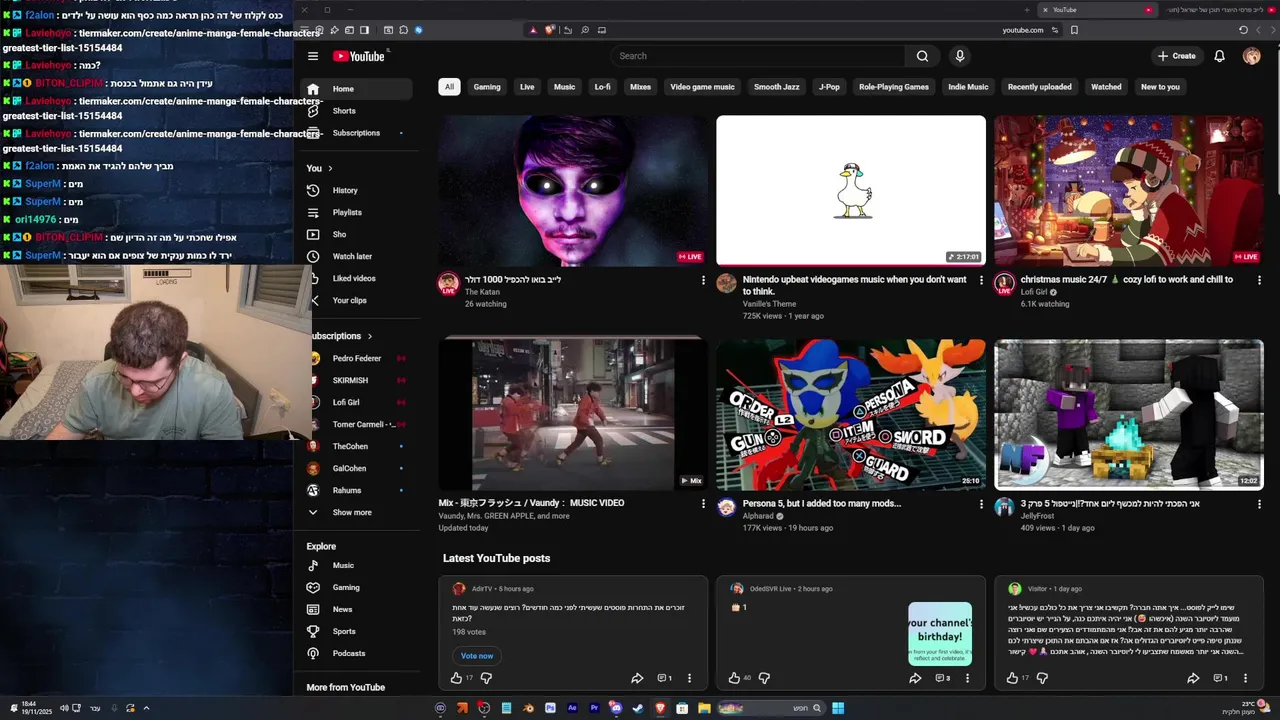Open the notifications bell
1280x720 pixels.
point(1219,56)
